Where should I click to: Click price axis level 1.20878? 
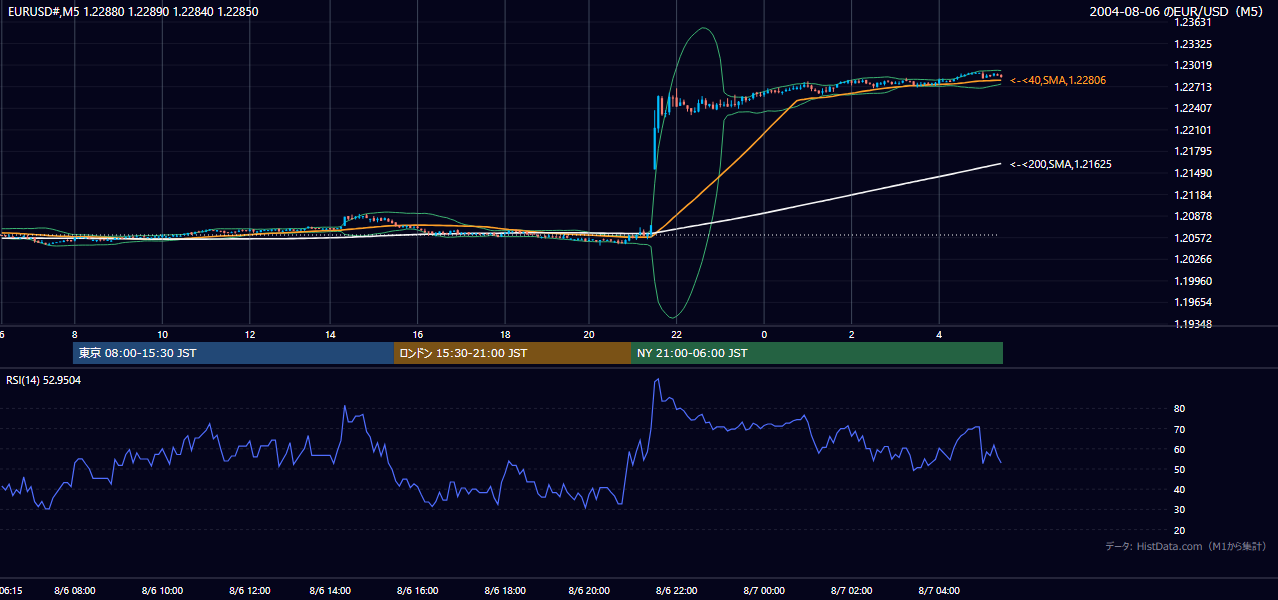pos(1192,216)
